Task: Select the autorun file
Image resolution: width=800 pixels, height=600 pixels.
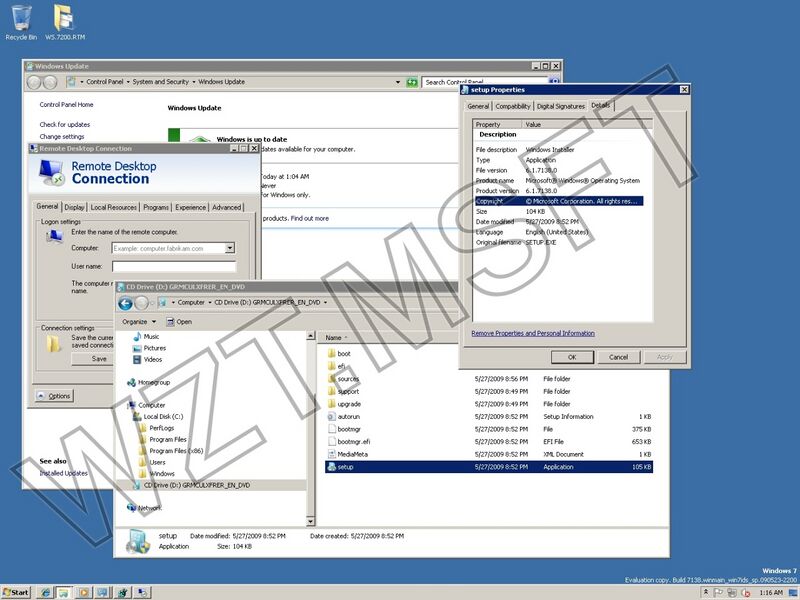Action: click(x=344, y=416)
